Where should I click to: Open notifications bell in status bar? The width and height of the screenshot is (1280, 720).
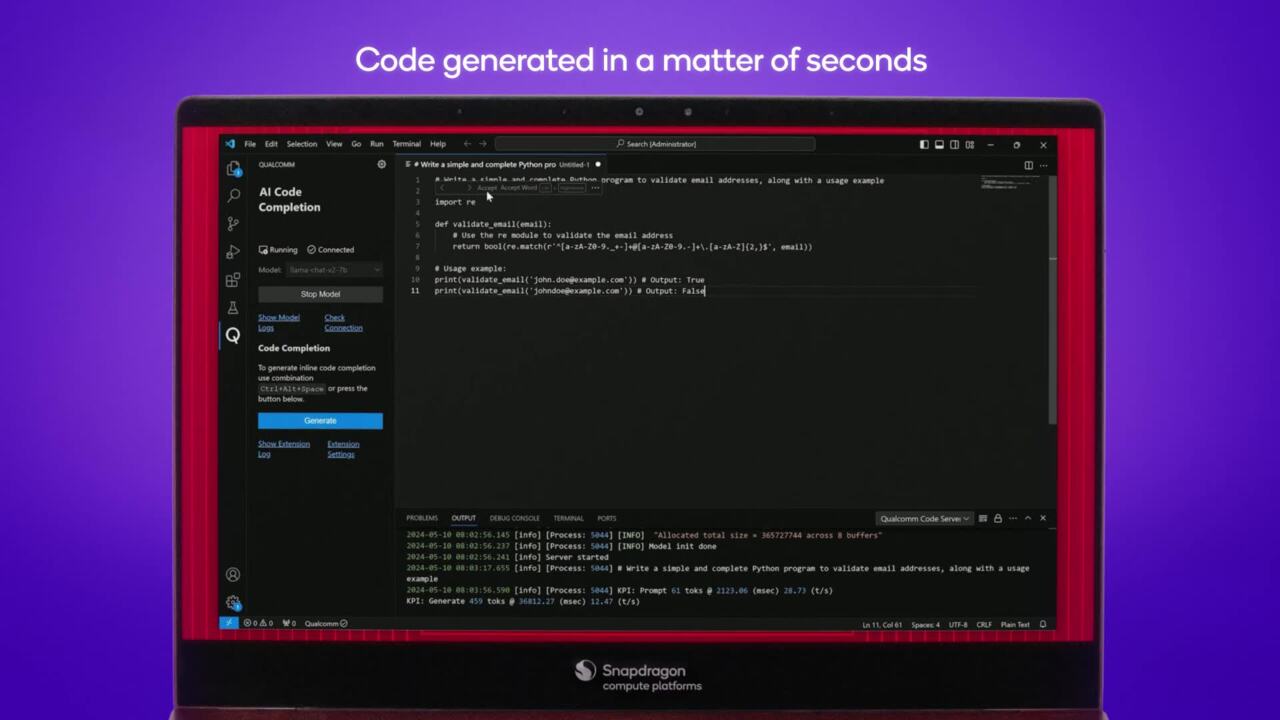[1043, 624]
